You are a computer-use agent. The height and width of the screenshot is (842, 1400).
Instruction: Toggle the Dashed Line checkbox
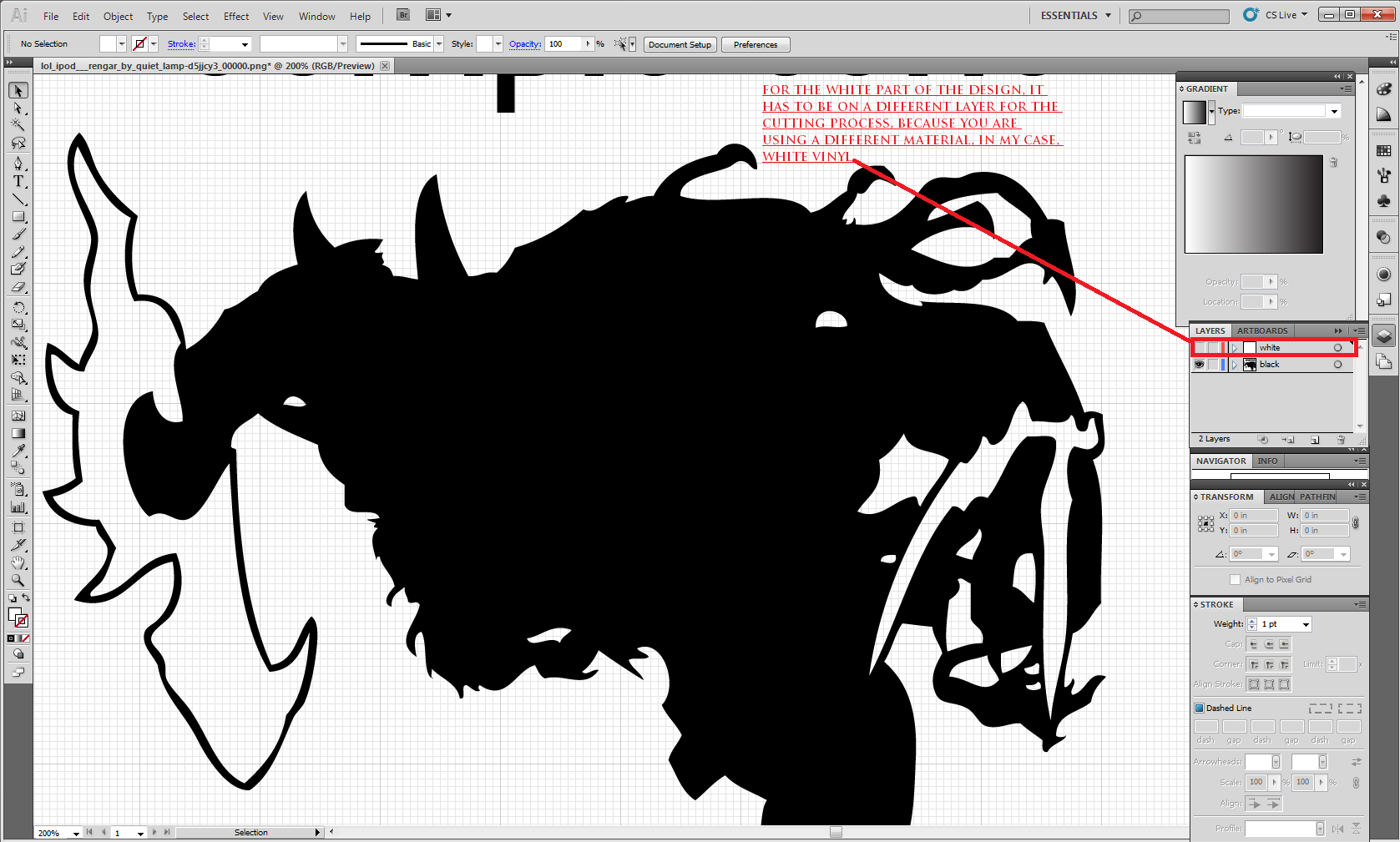pyautogui.click(x=1199, y=708)
